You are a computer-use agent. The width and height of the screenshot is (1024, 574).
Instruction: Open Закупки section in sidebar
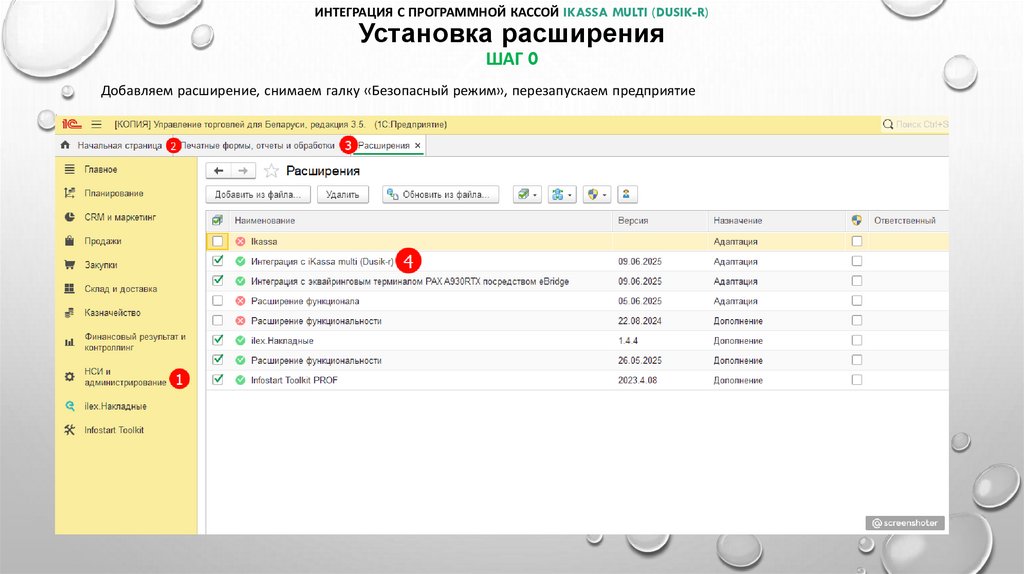point(101,265)
